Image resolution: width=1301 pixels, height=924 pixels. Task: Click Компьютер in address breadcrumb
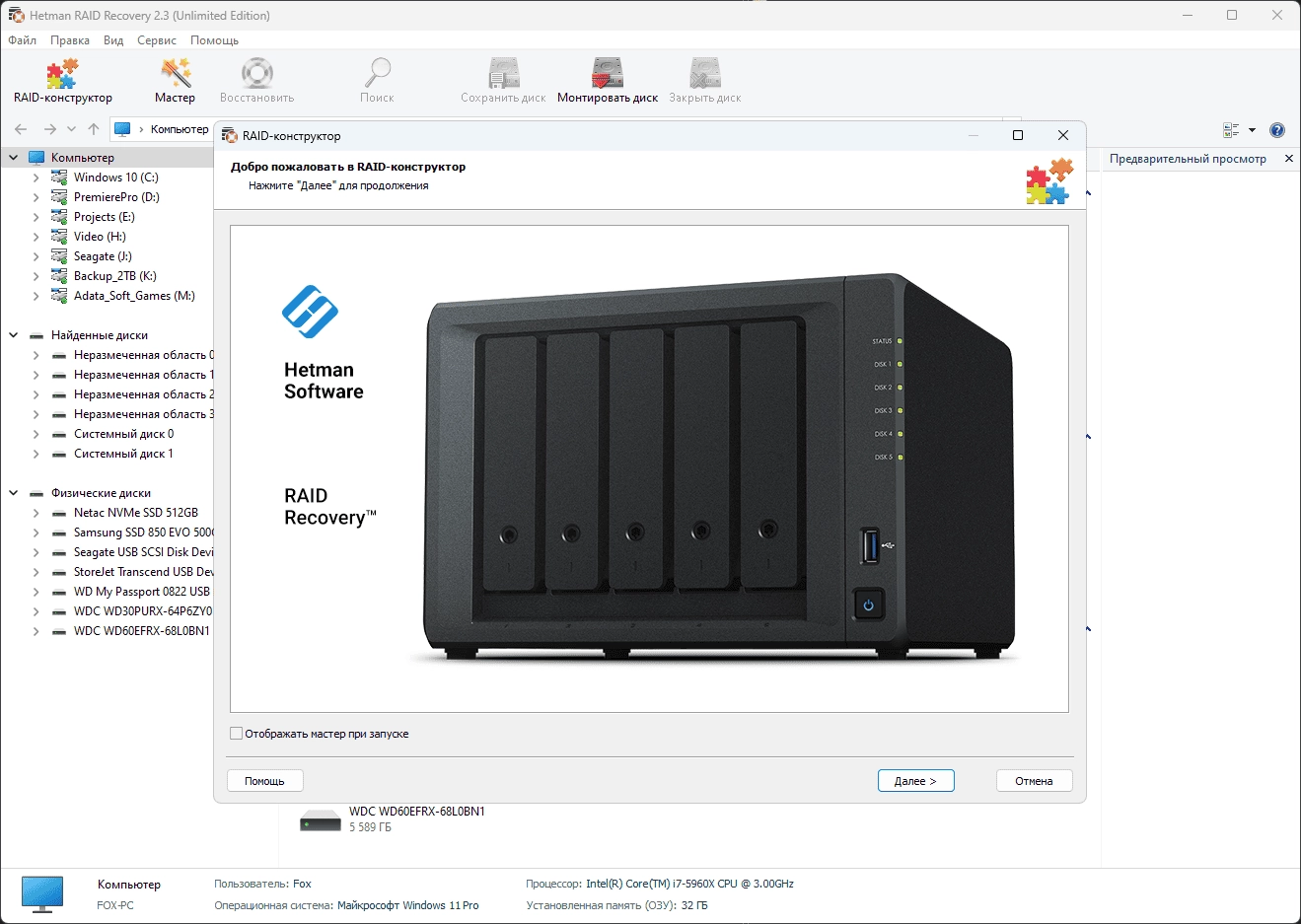180,129
